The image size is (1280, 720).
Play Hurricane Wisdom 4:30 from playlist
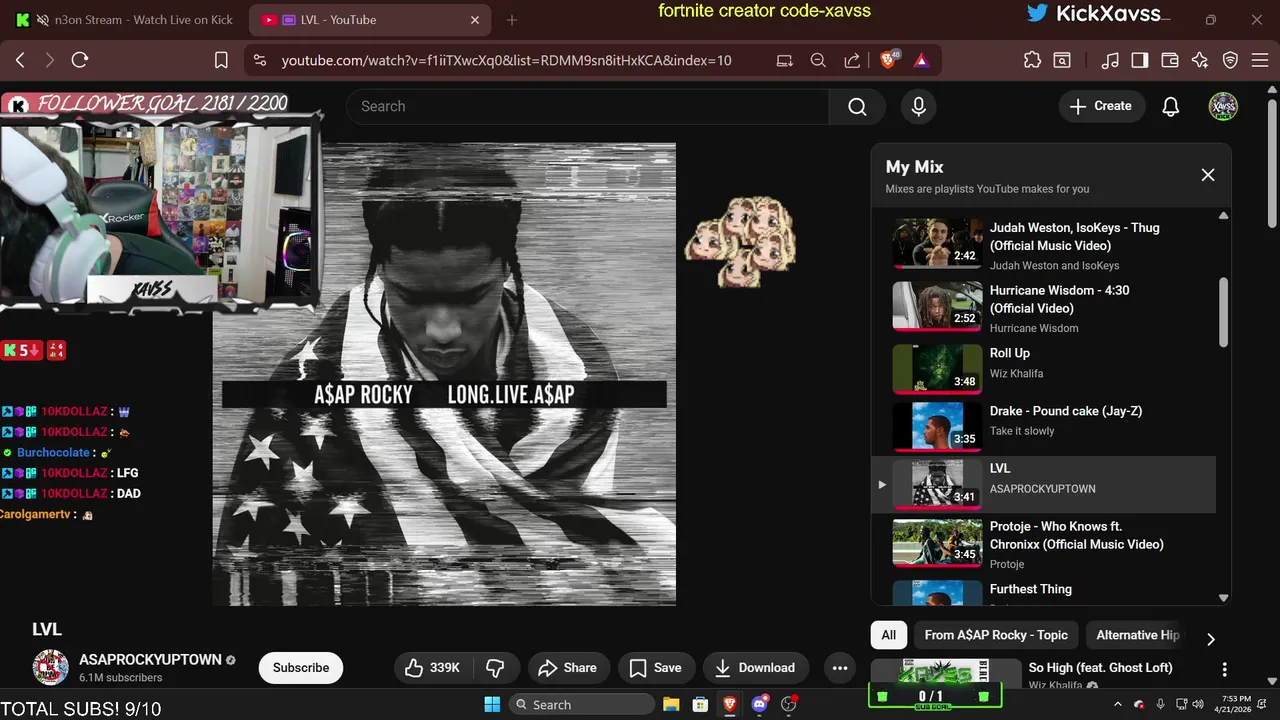[1043, 307]
